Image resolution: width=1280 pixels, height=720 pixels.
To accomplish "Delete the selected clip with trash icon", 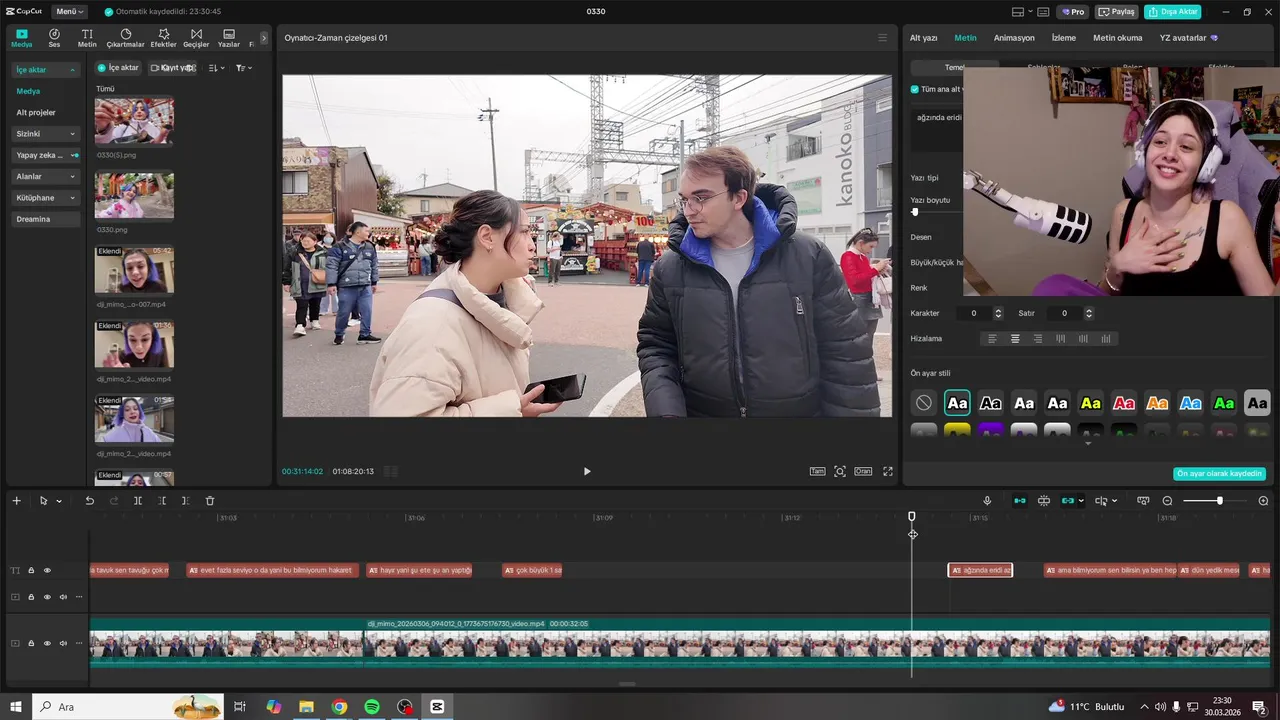I will [210, 501].
